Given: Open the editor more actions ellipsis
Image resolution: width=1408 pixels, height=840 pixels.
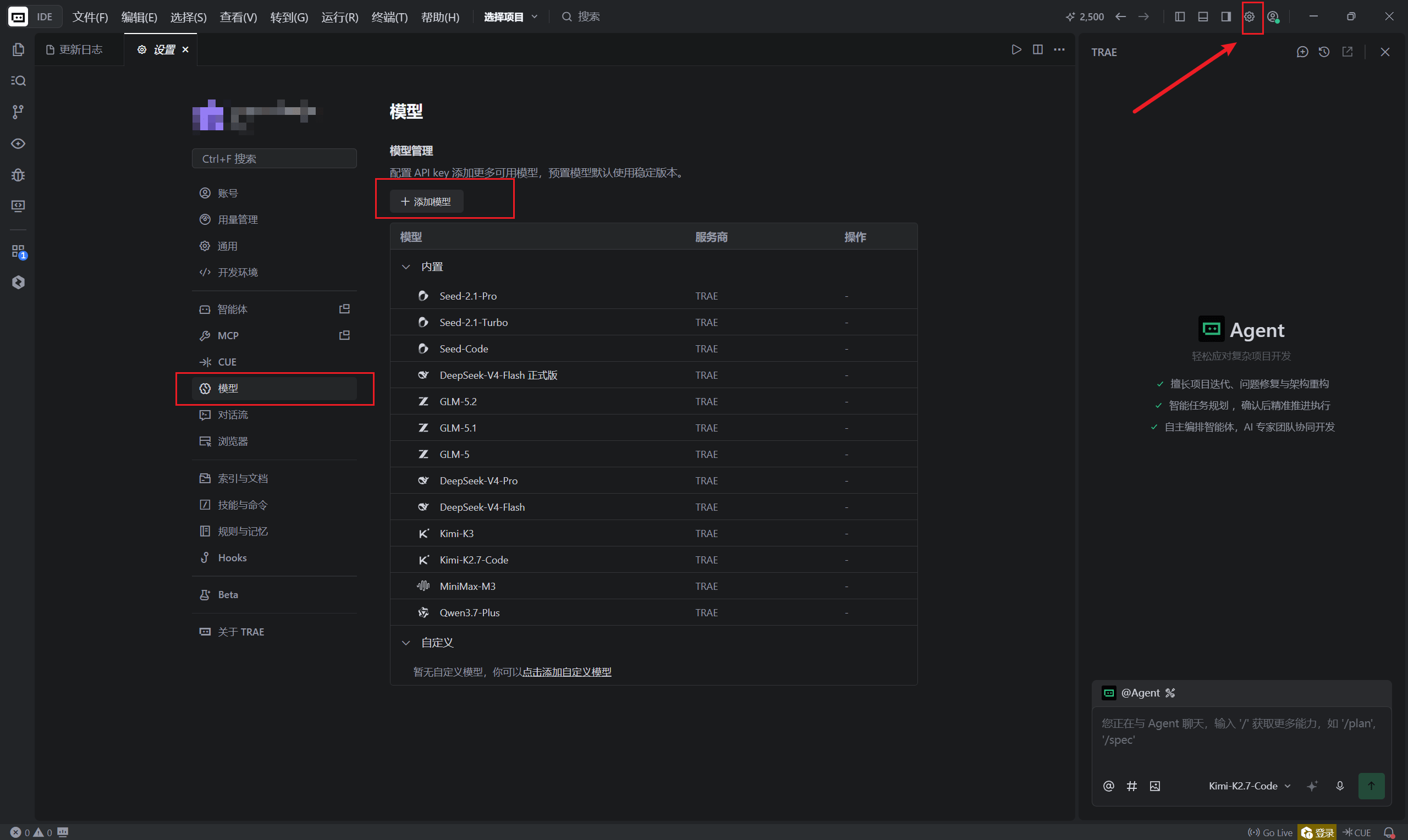Looking at the screenshot, I should 1059,50.
